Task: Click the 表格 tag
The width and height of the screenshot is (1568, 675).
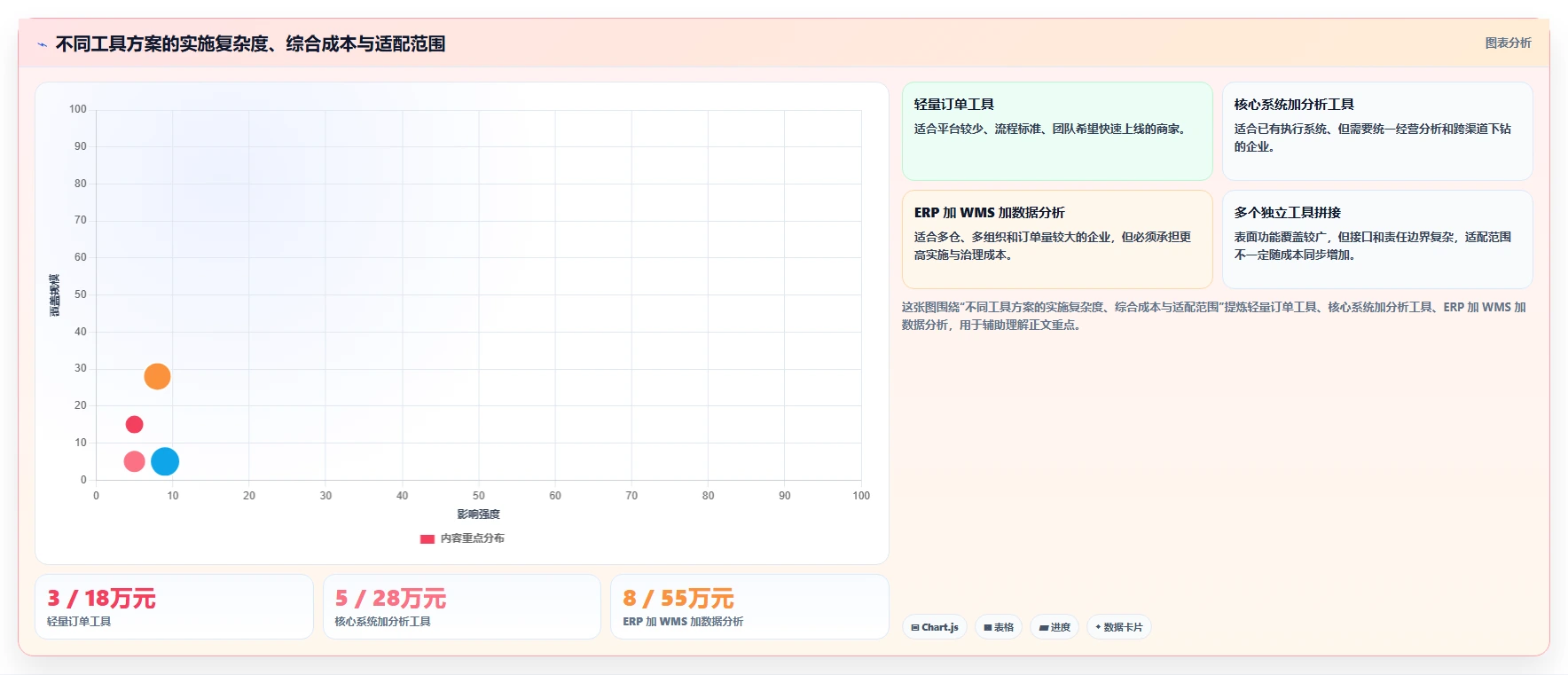Action: 999,627
